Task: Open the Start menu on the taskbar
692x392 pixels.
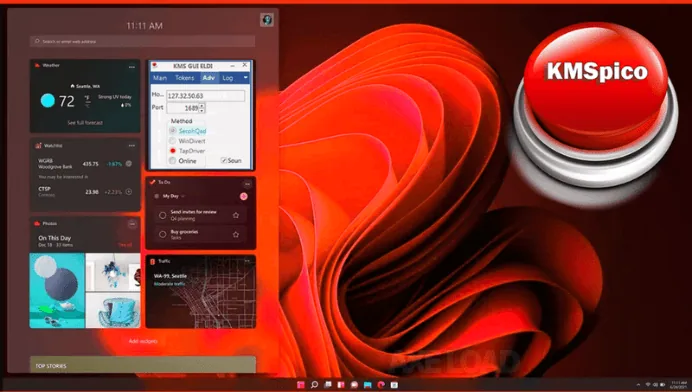Action: coord(301,384)
